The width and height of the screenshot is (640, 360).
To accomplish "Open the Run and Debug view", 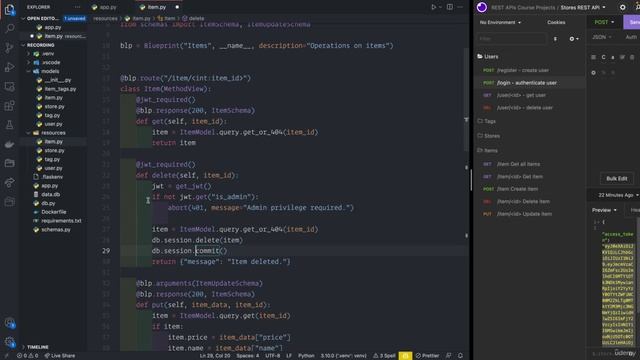I will pyautogui.click(x=9, y=67).
